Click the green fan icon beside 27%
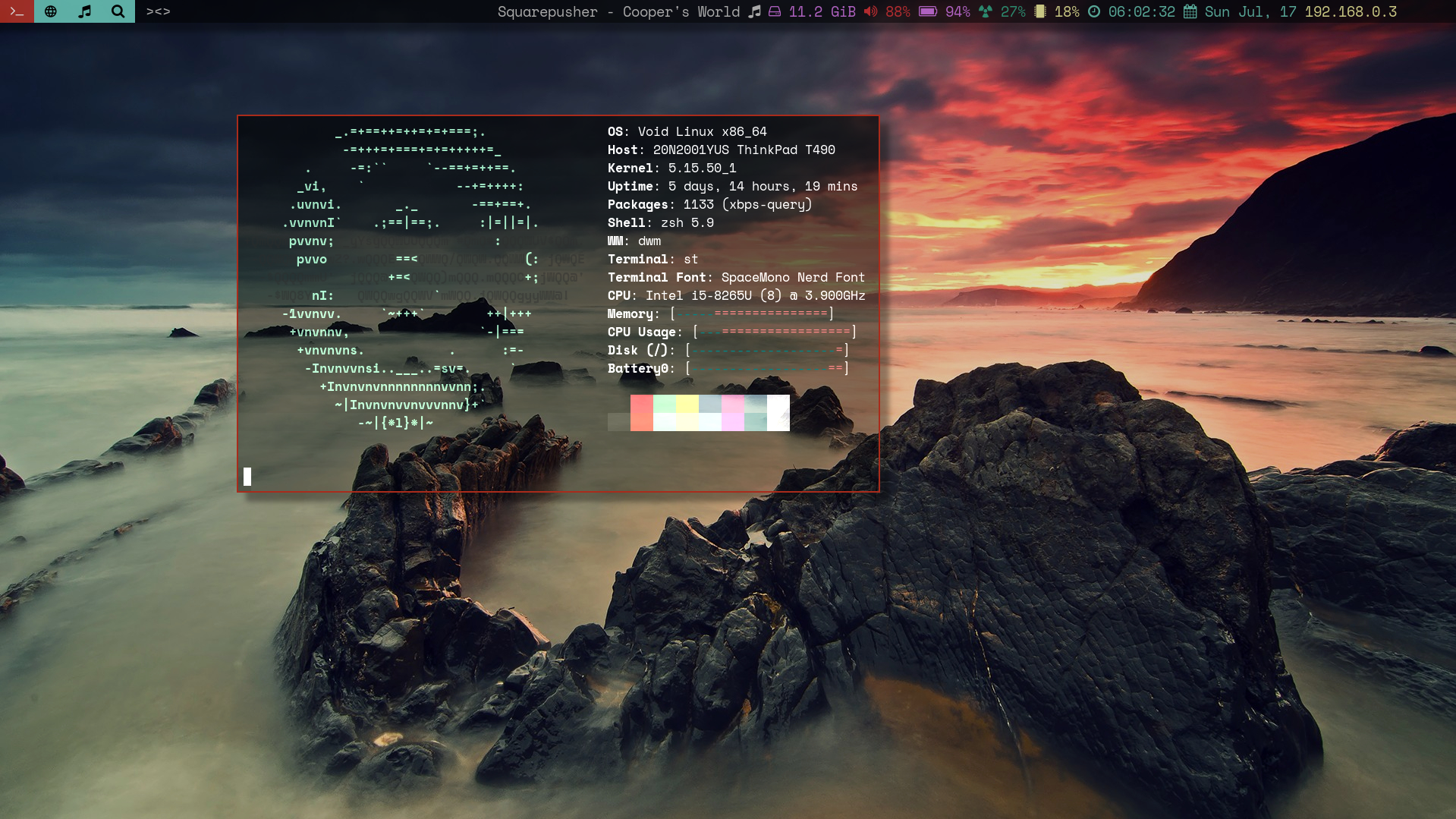The image size is (1456, 819). (x=985, y=11)
